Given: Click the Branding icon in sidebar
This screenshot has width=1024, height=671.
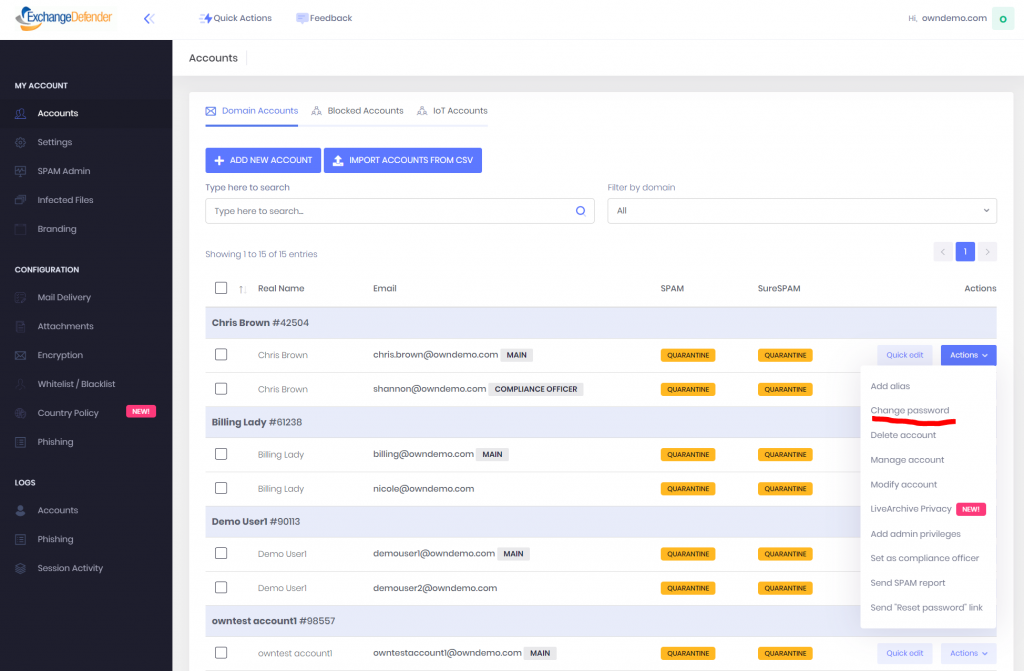Looking at the screenshot, I should [x=21, y=229].
